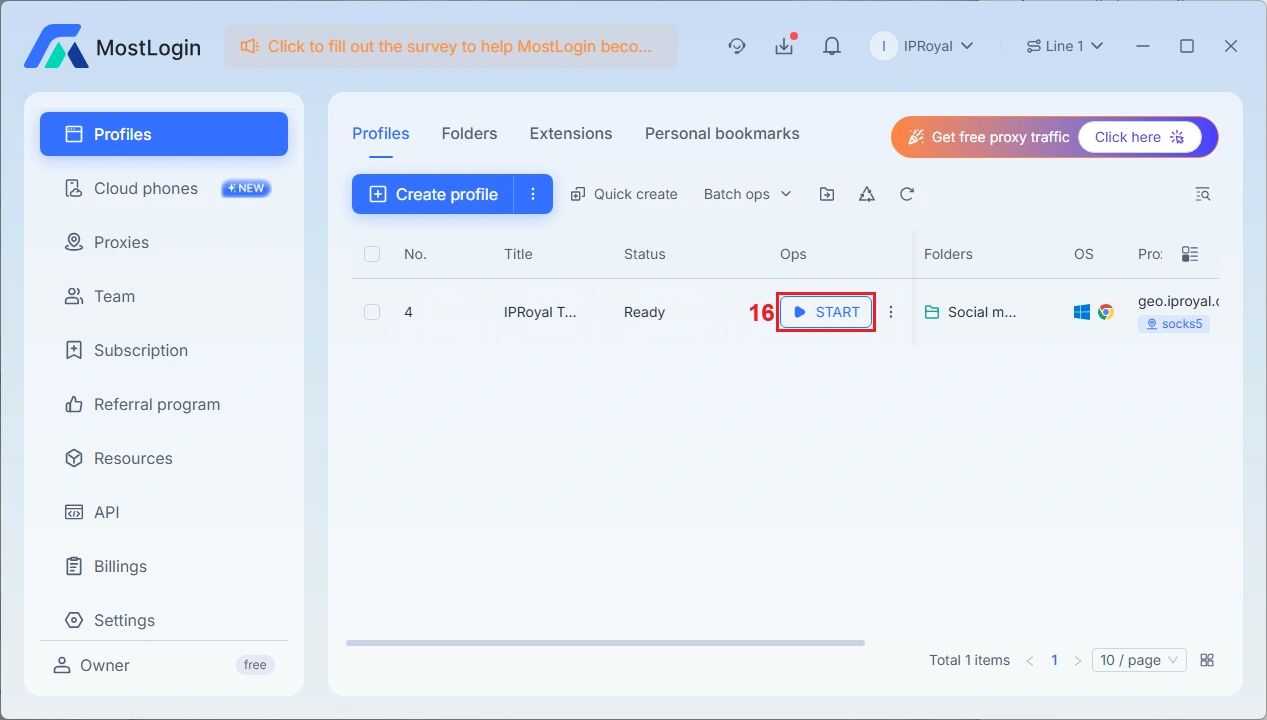Open Proxies in the sidebar
Viewport: 1267px width, 720px height.
[164, 242]
